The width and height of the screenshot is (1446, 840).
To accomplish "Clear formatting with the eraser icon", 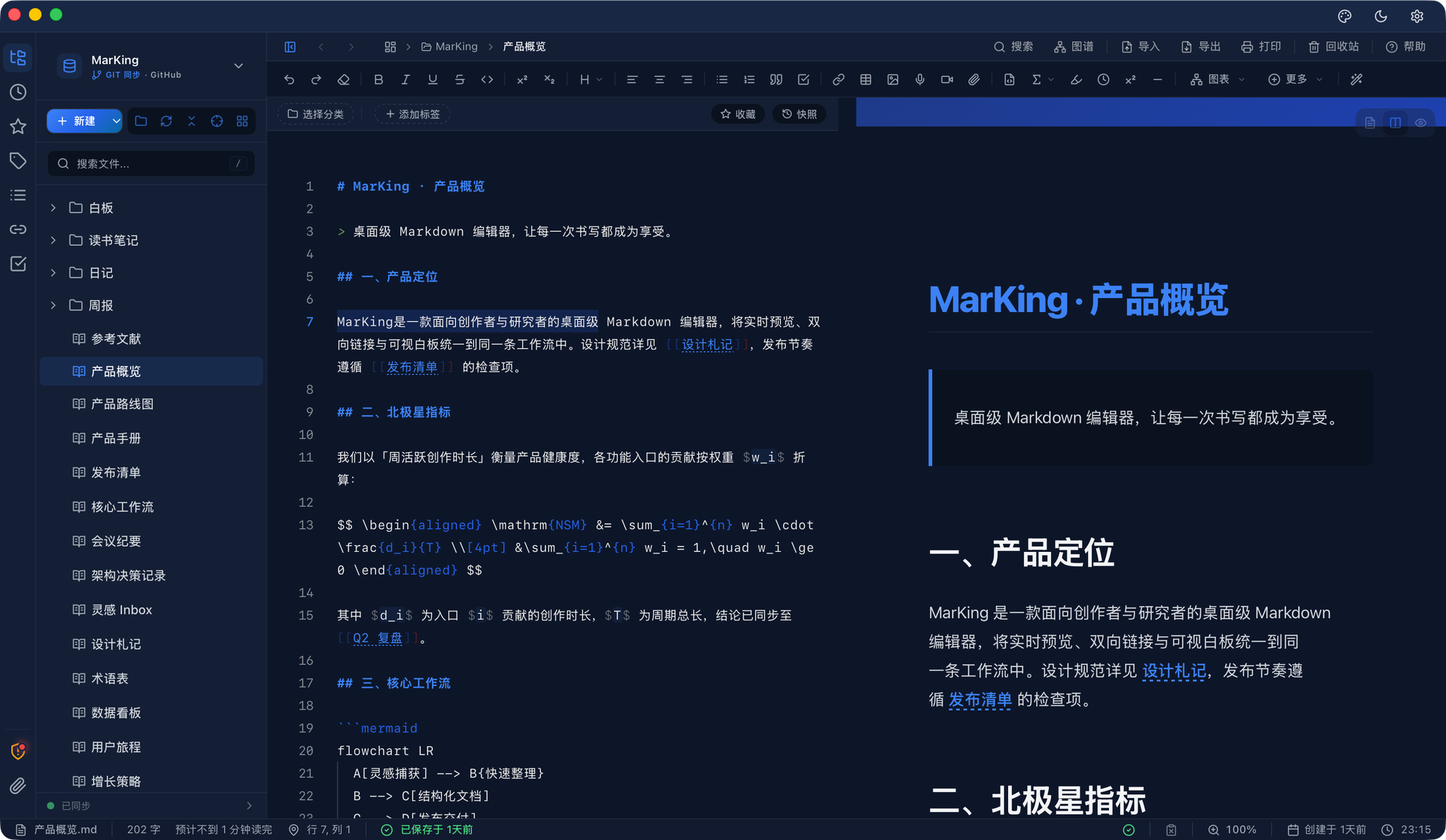I will pyautogui.click(x=343, y=80).
